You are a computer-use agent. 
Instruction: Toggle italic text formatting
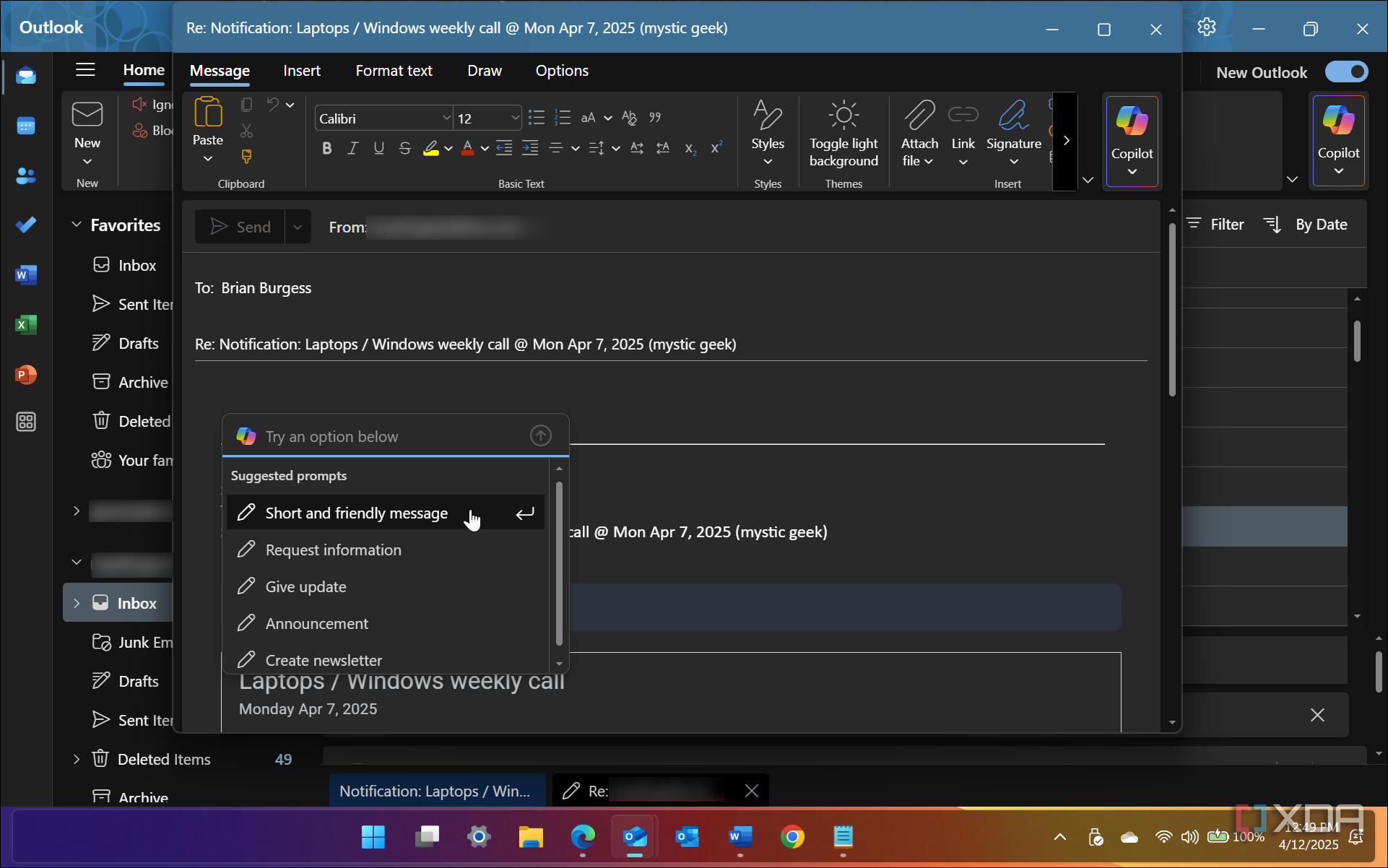click(352, 148)
